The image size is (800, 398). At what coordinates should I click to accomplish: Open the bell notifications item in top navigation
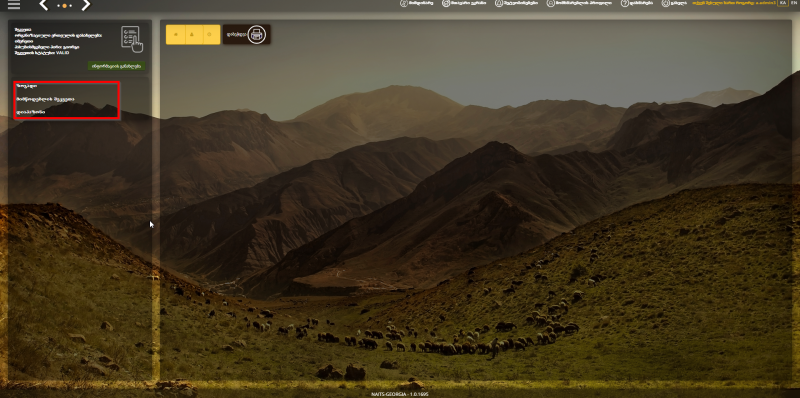pyautogui.click(x=516, y=3)
